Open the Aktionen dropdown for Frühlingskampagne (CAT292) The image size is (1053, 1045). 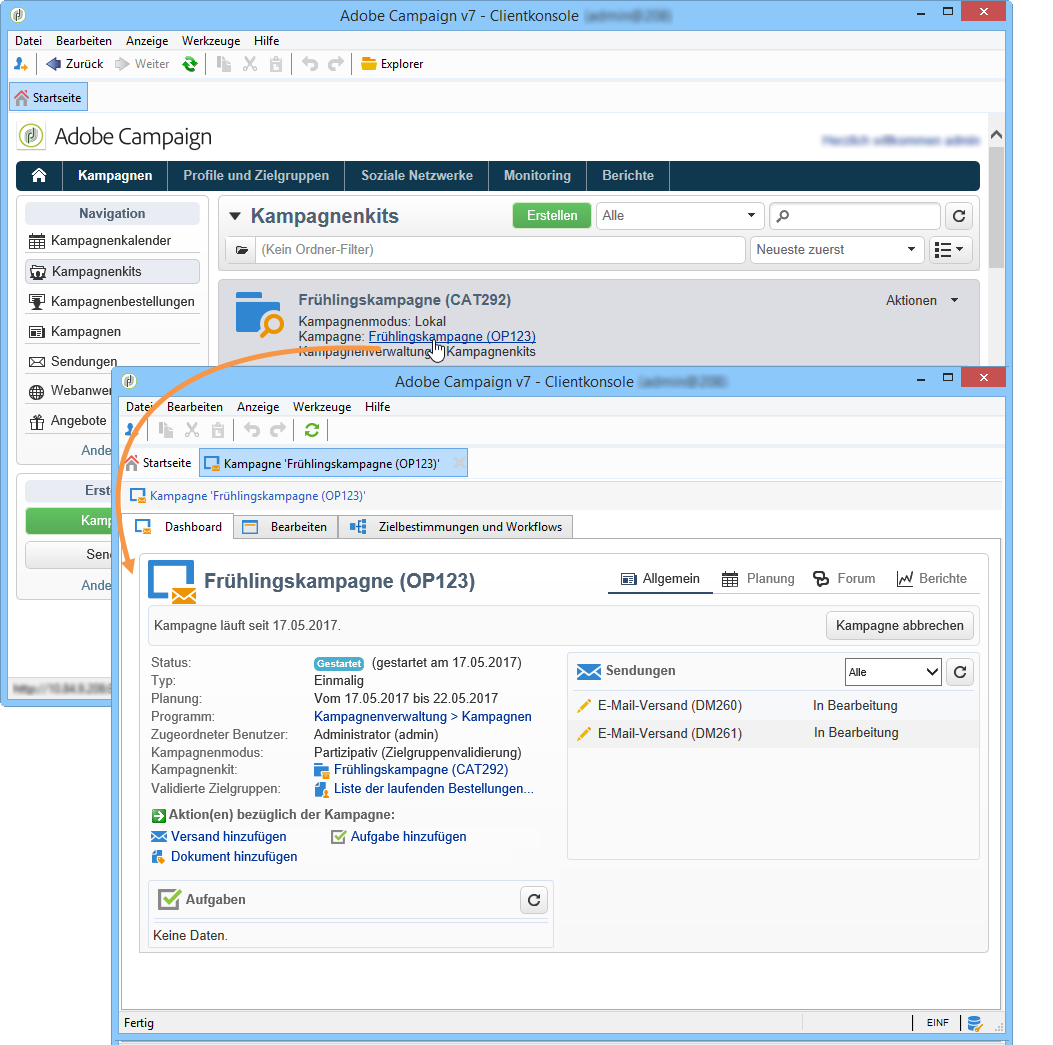(x=922, y=300)
